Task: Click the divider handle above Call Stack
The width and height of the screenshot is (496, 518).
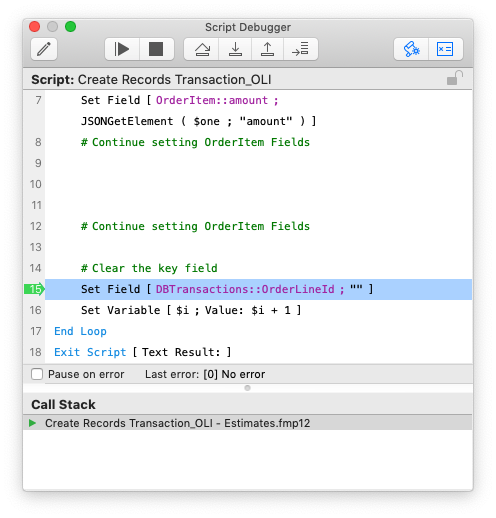Action: coord(247,388)
